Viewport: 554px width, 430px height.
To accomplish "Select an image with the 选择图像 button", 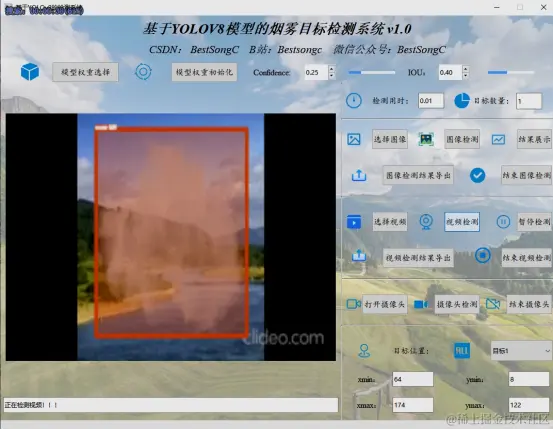I will (x=390, y=139).
